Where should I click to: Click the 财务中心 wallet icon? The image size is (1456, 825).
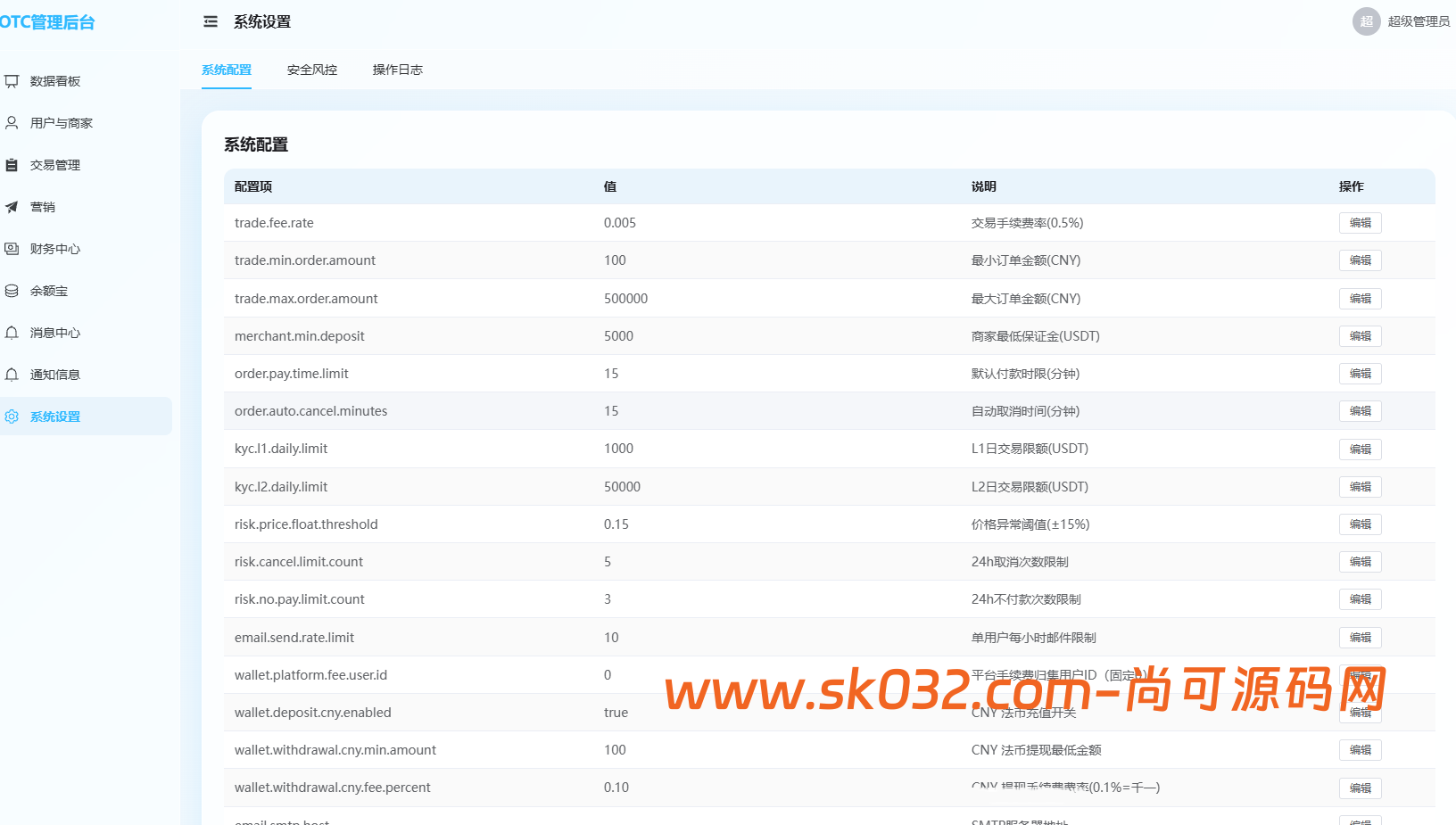(x=12, y=249)
